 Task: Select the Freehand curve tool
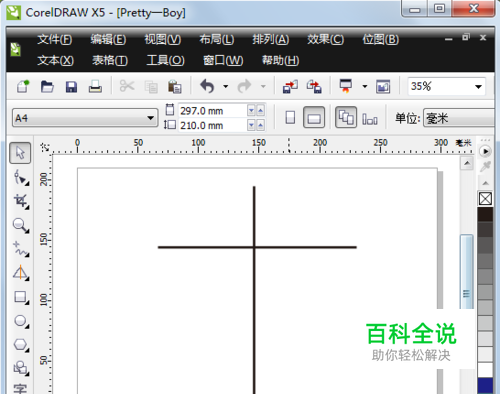click(x=21, y=249)
